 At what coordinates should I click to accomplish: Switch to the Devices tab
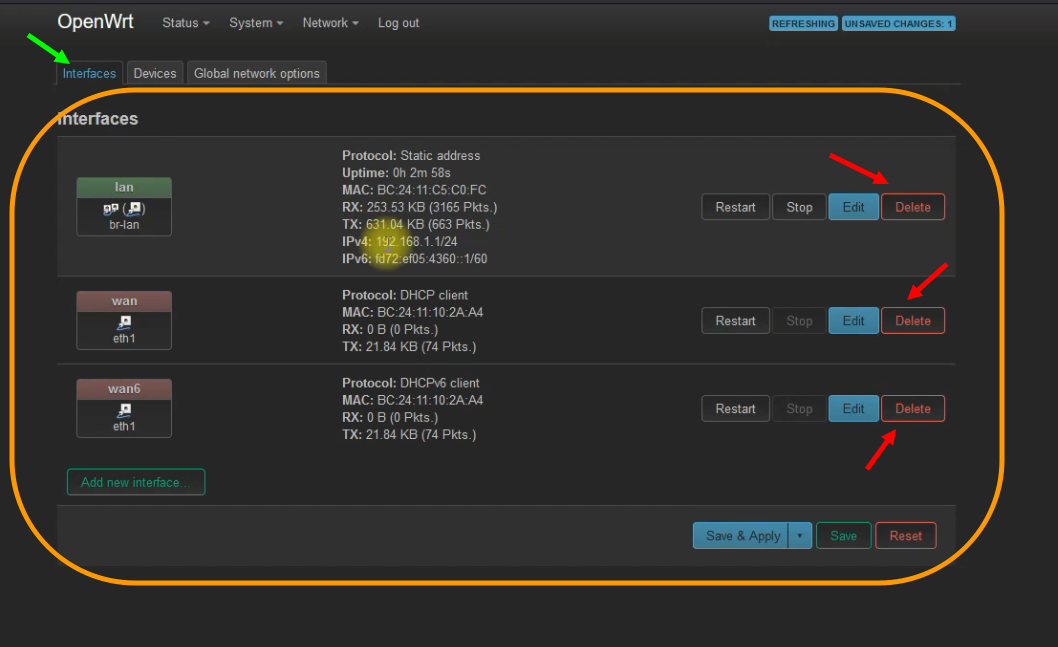(155, 73)
